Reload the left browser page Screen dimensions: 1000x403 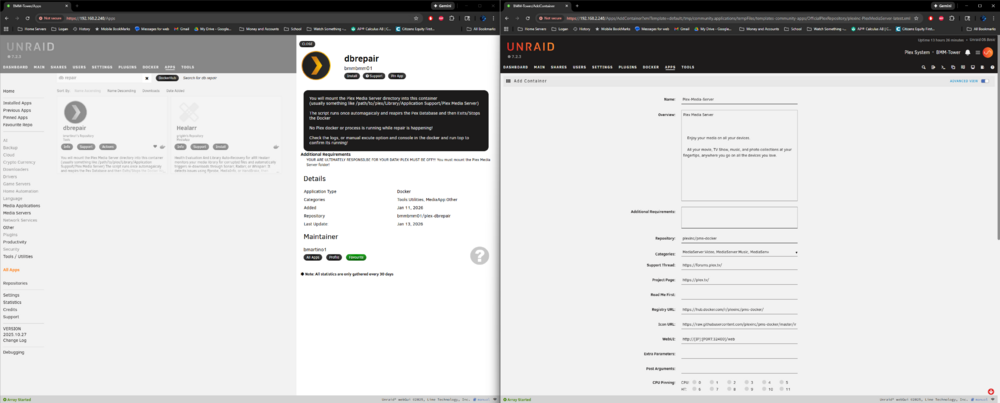click(x=29, y=18)
